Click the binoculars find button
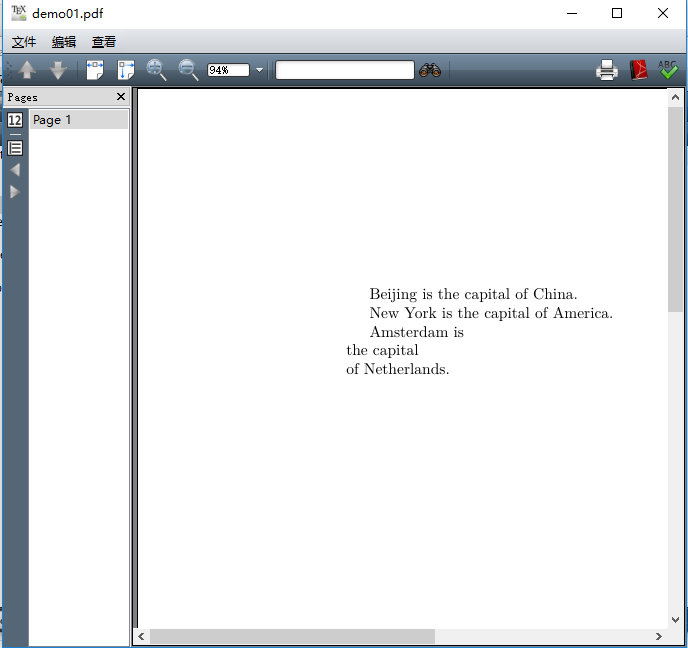688x648 pixels. (x=430, y=70)
